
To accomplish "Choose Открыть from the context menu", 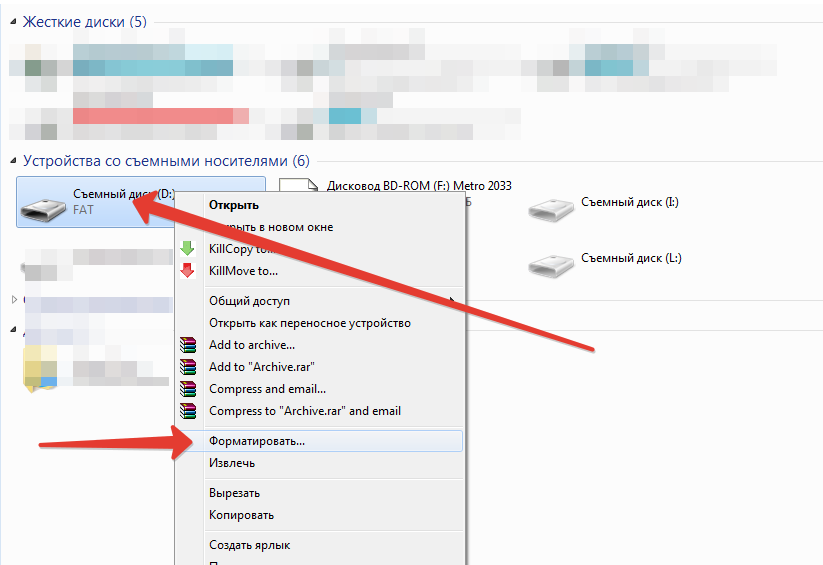I will 234,205.
